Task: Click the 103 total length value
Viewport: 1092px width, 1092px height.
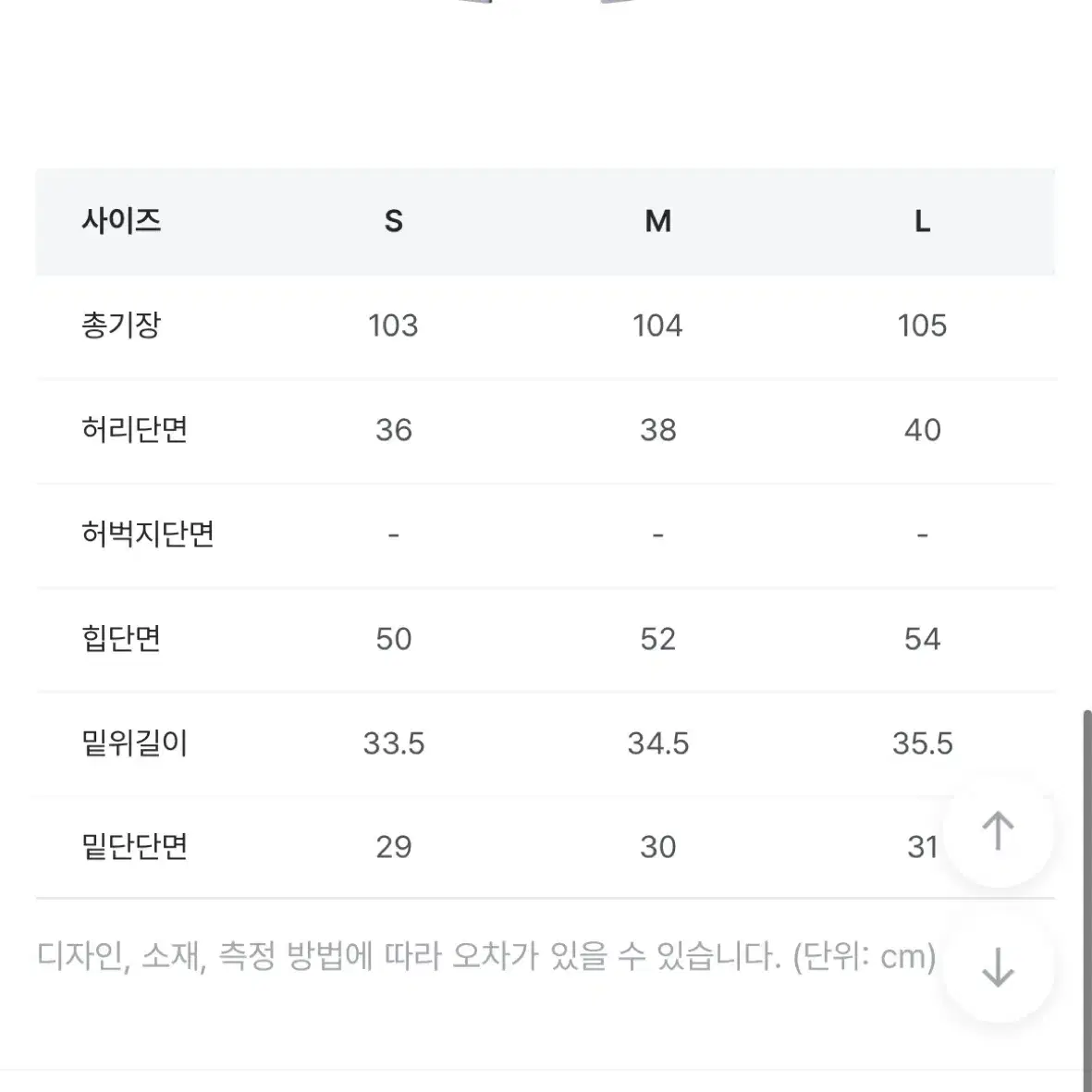Action: [x=394, y=325]
